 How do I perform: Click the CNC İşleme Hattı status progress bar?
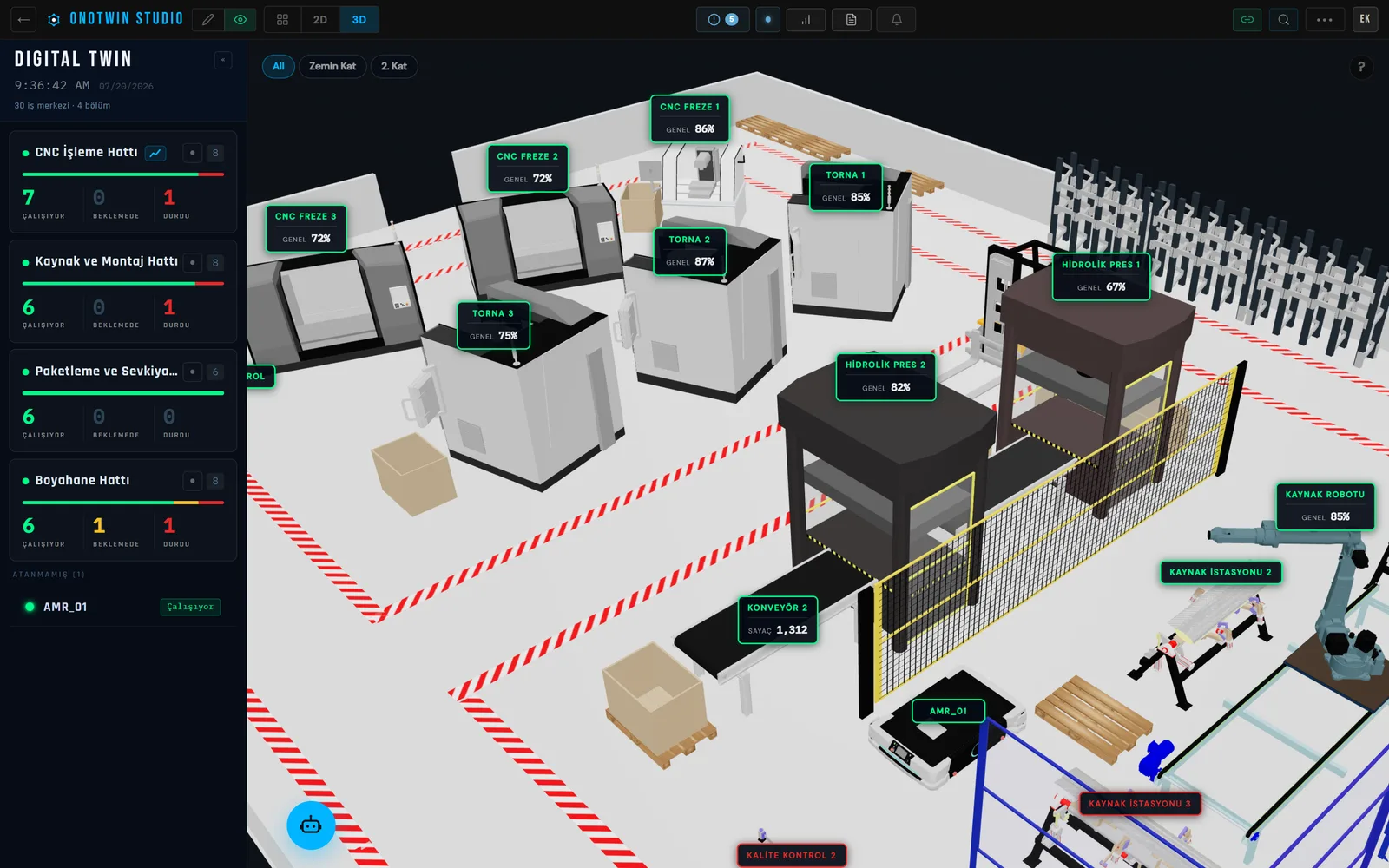122,174
